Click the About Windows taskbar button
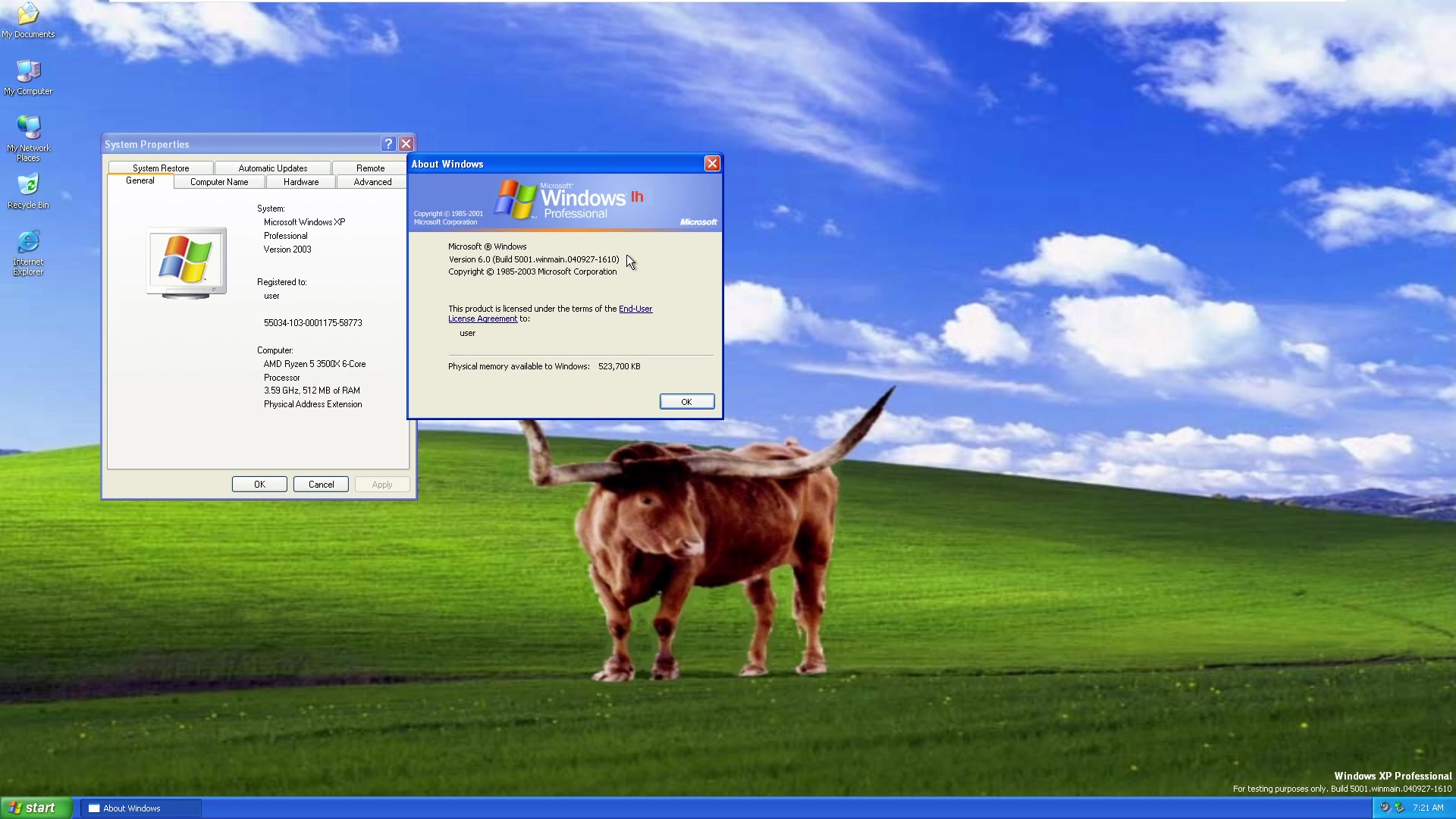1456x819 pixels. [141, 808]
